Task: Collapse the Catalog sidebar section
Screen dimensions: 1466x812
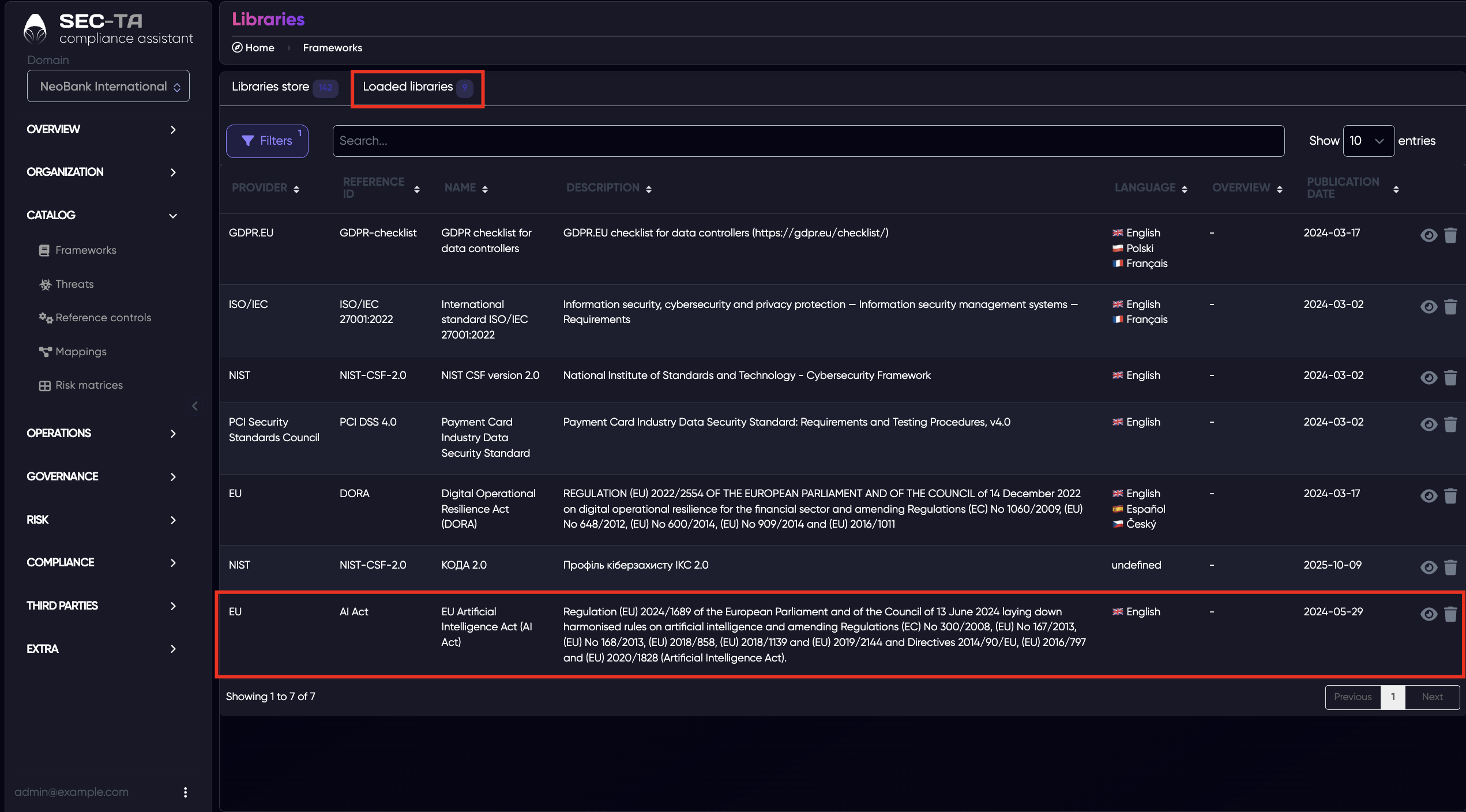Action: 102,215
